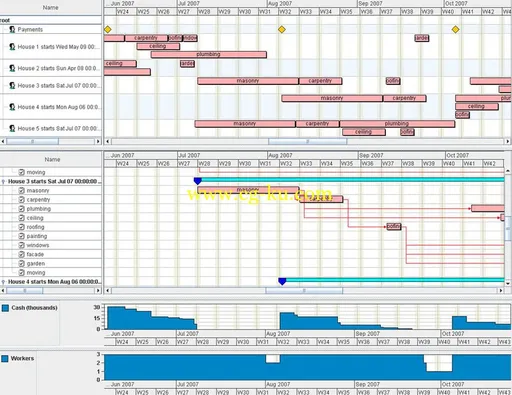This screenshot has height=395, width=512.
Task: Select the October Payments milestone diamond
Action: click(455, 29)
